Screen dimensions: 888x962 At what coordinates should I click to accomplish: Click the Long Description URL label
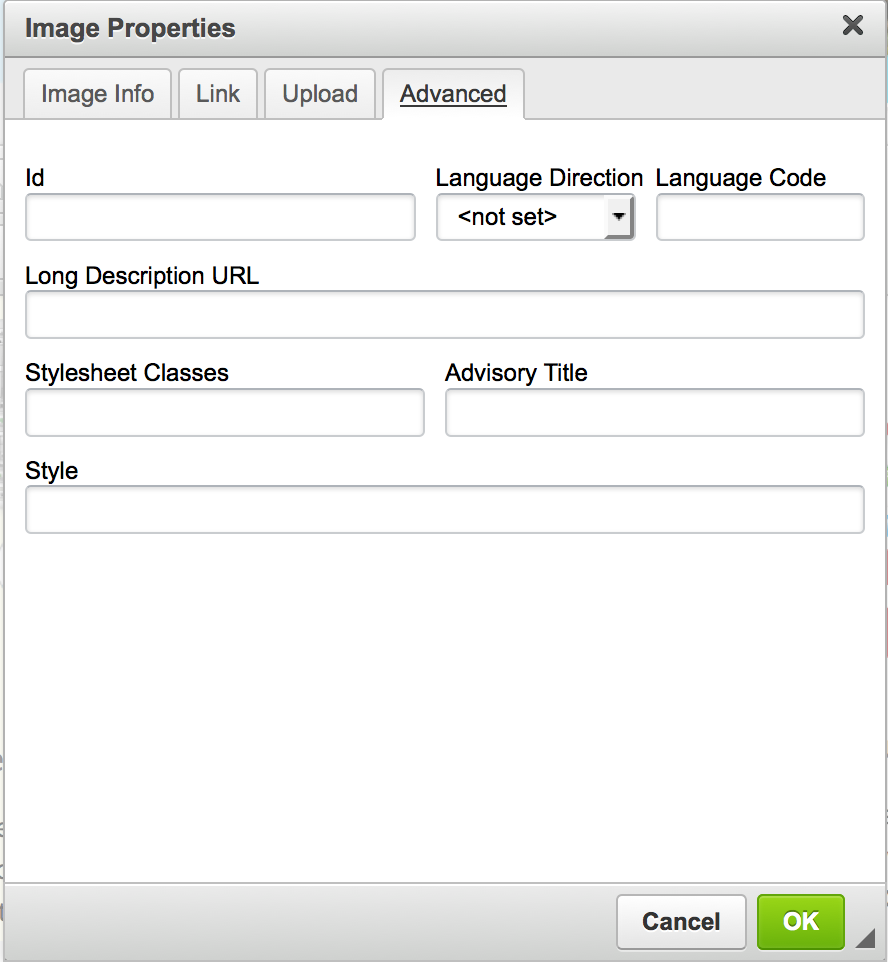tap(142, 276)
